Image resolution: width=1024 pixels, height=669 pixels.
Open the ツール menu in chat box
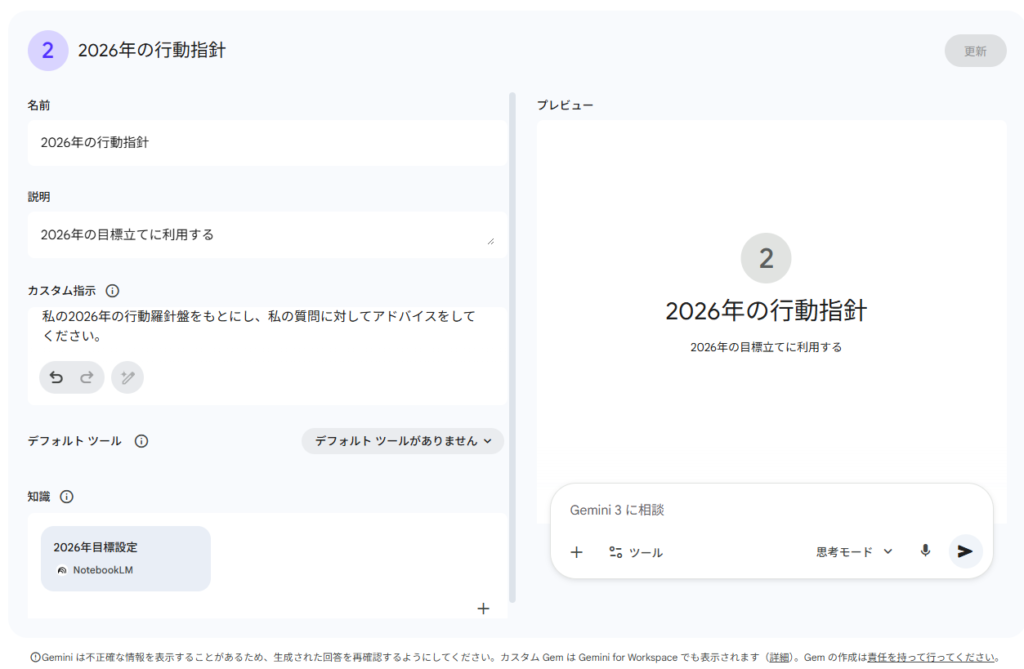pos(636,552)
